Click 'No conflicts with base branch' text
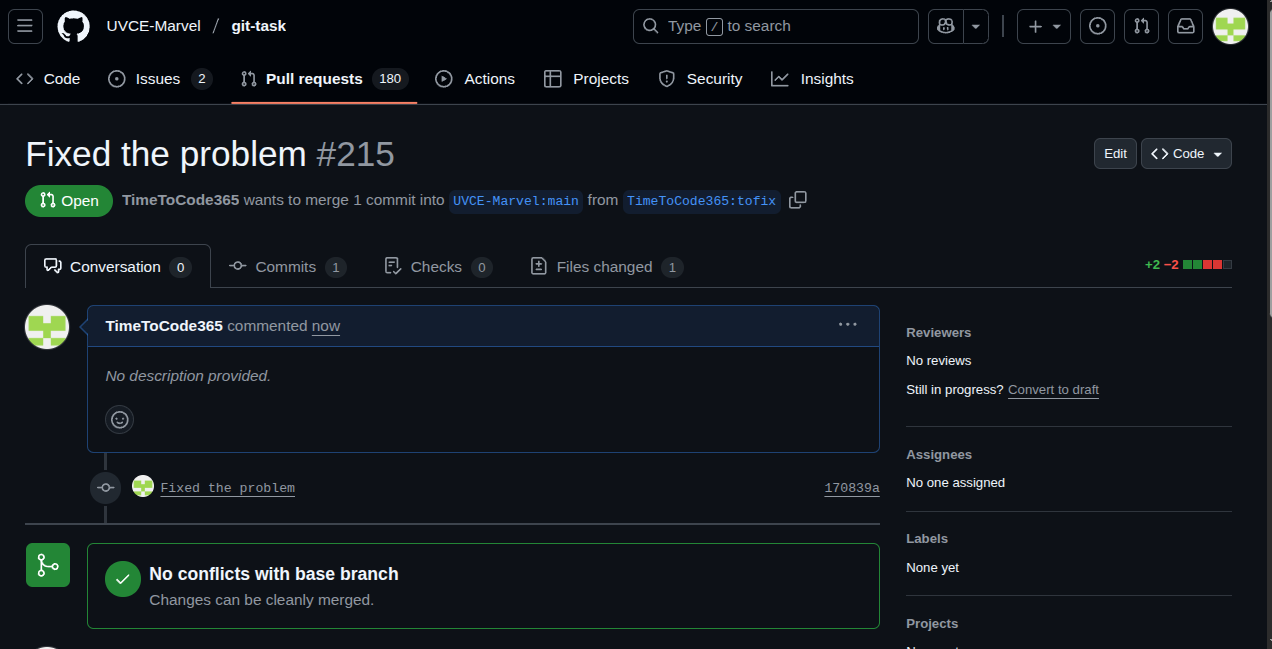The height and width of the screenshot is (649, 1272). coord(274,574)
